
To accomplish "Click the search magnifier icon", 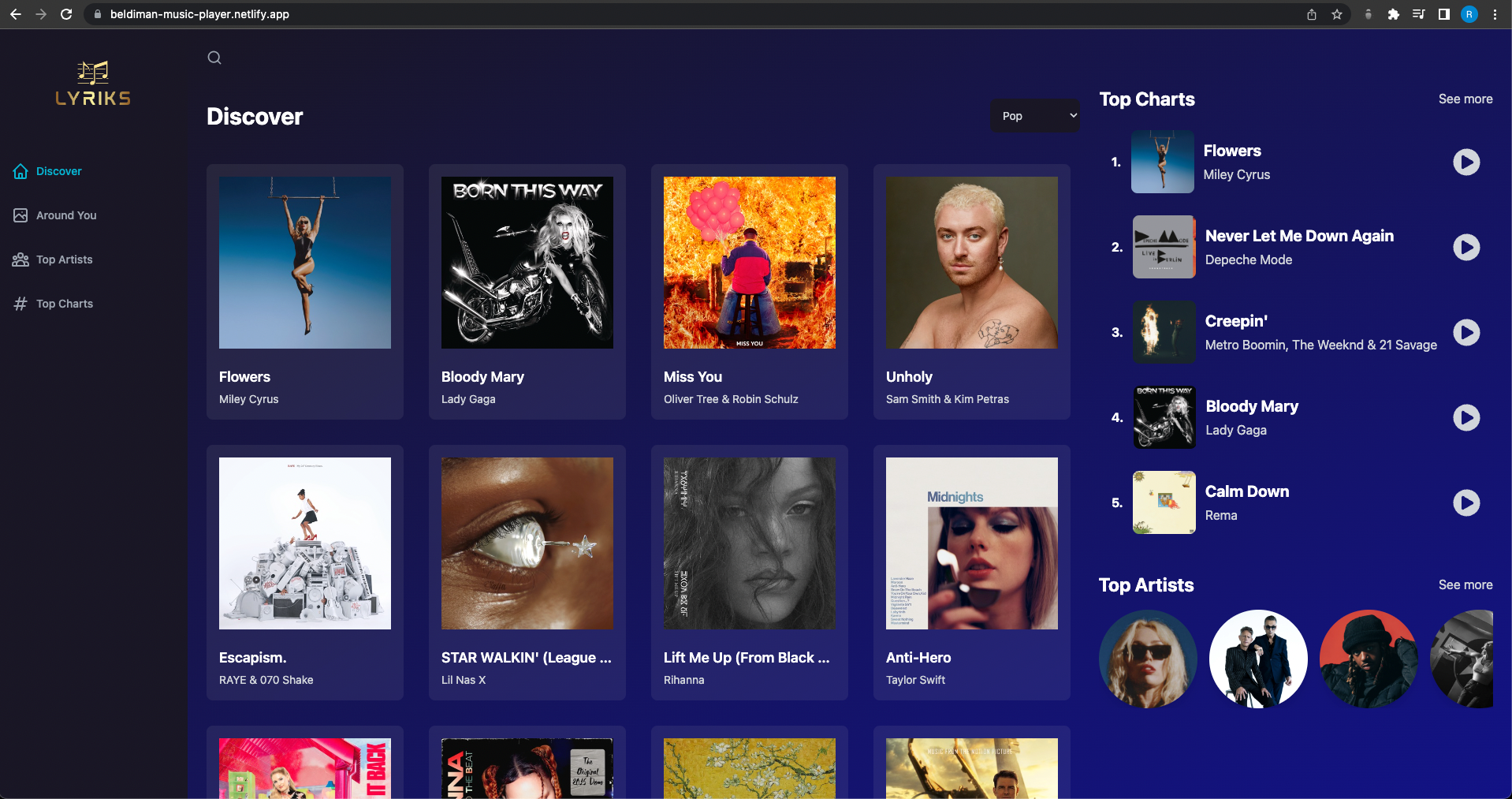I will pyautogui.click(x=214, y=58).
